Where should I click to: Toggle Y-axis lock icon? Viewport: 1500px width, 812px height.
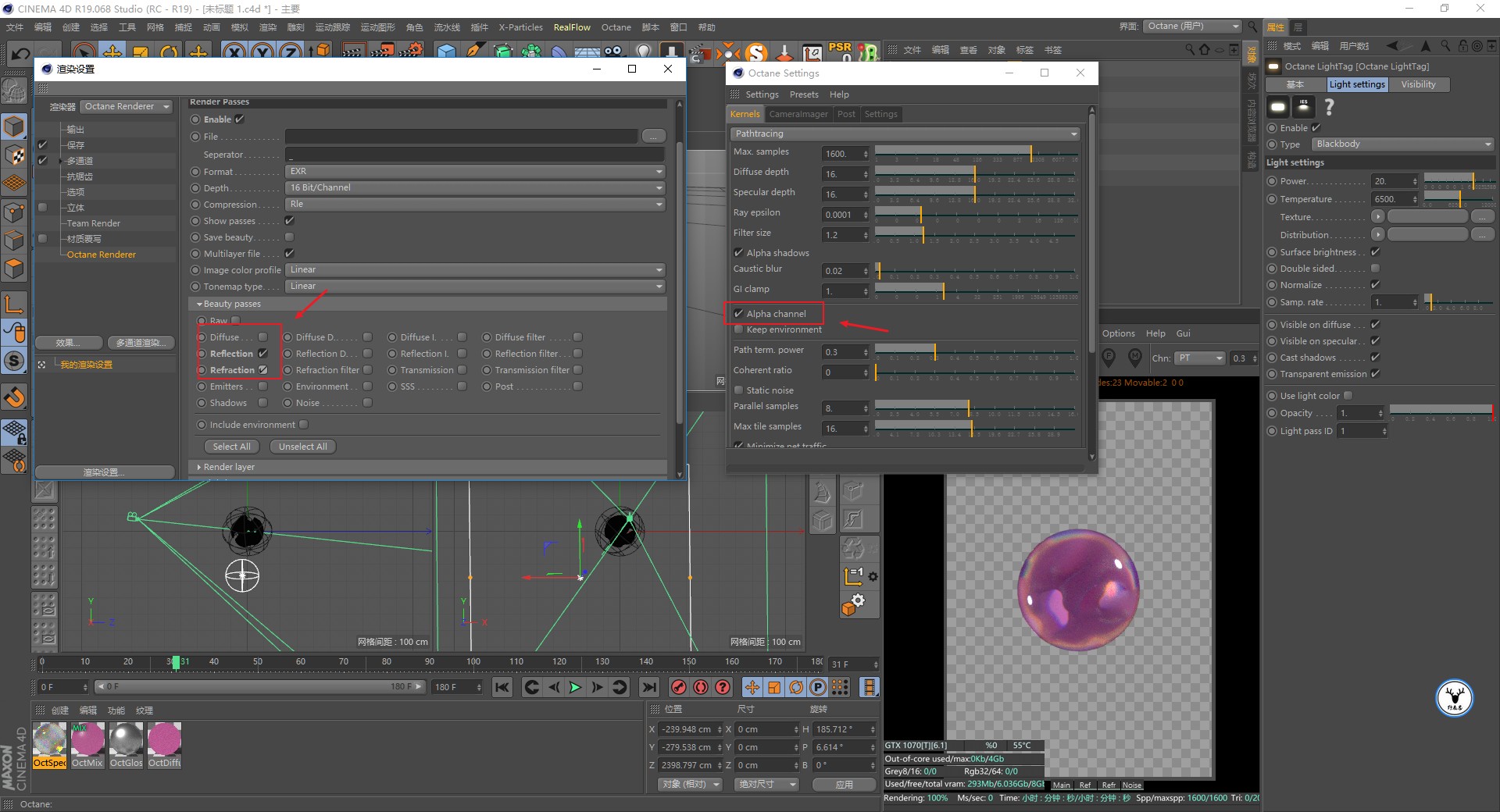click(262, 52)
